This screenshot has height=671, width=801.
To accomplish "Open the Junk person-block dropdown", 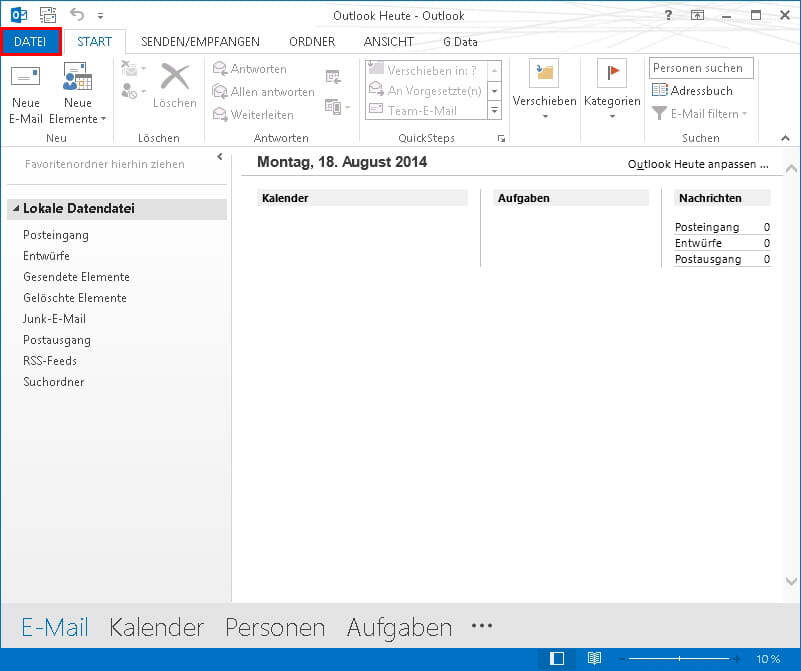I will coord(134,91).
